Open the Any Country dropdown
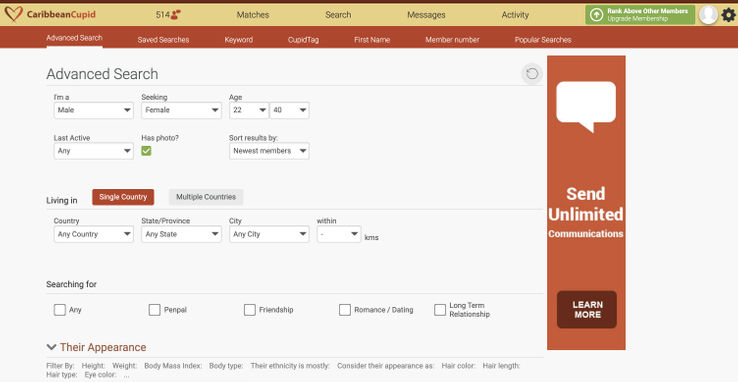Screen dimensions: 738x382 [x=94, y=234]
